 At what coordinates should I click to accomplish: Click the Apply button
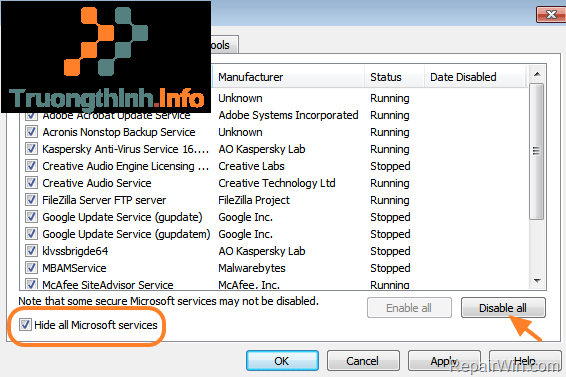pyautogui.click(x=444, y=361)
